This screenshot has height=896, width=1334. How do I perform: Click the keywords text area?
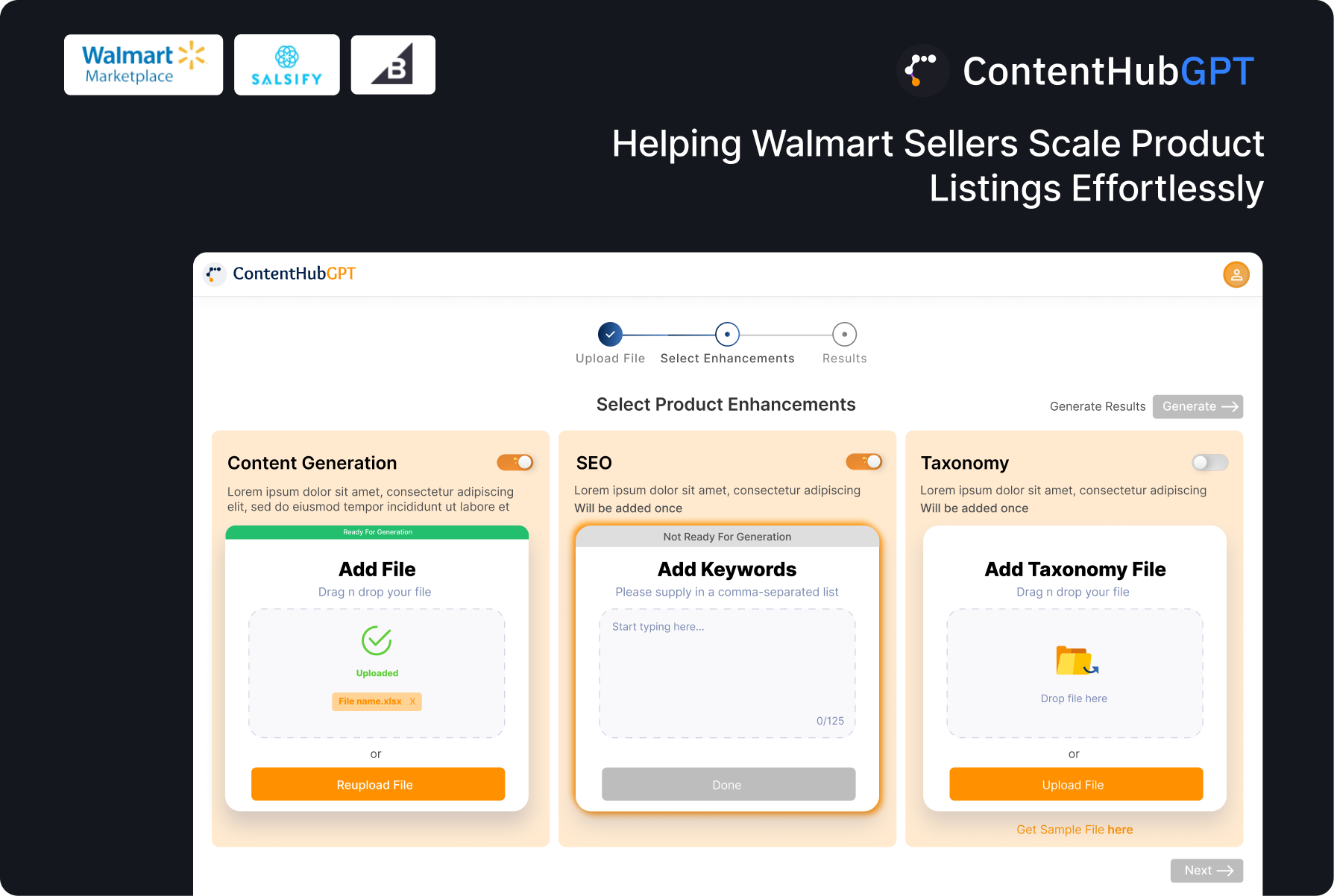tap(727, 671)
